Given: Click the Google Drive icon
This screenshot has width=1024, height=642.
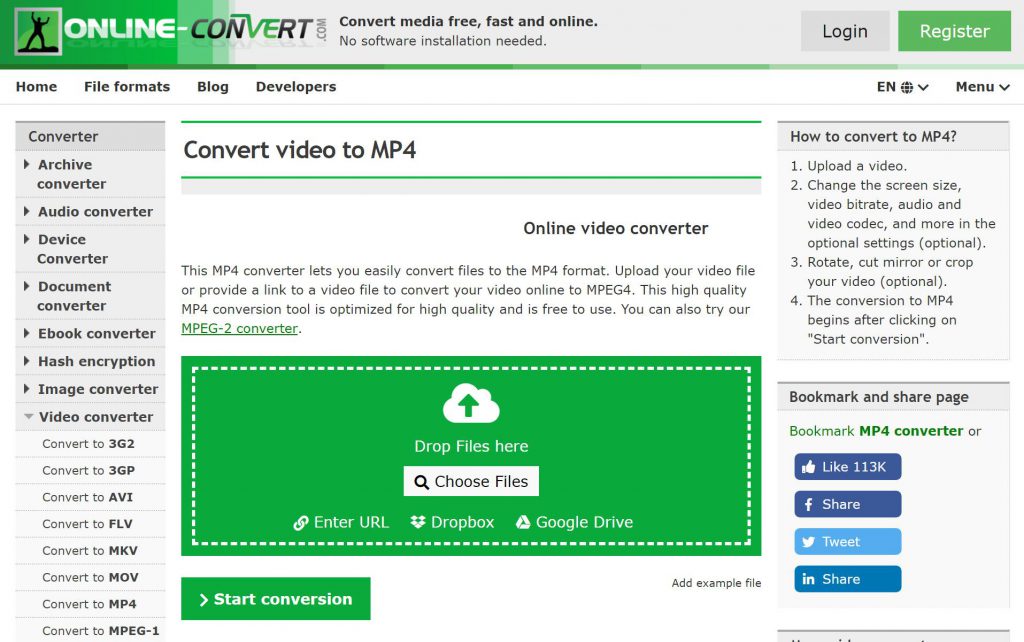Looking at the screenshot, I should point(522,522).
